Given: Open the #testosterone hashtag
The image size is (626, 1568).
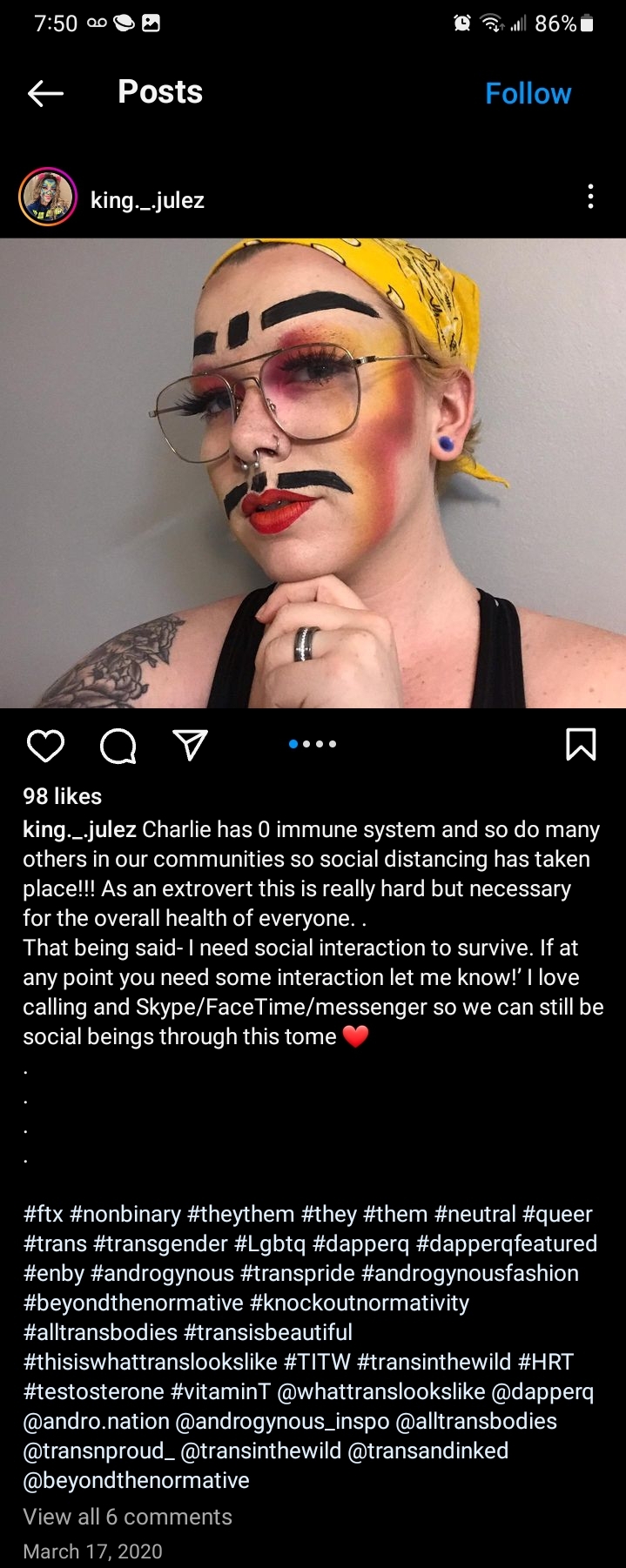Looking at the screenshot, I should pos(94,1391).
